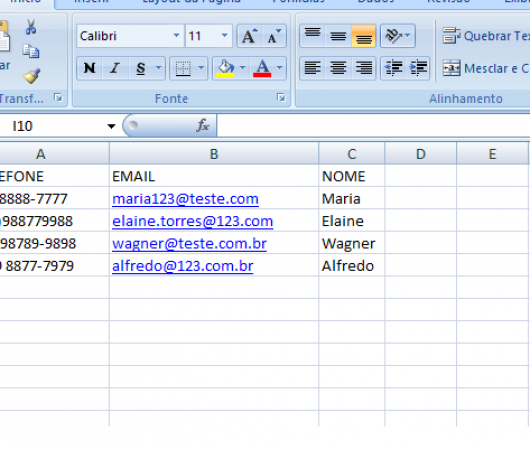The width and height of the screenshot is (530, 450).
Task: Click Mesclar e Centralizar button
Action: click(x=486, y=69)
